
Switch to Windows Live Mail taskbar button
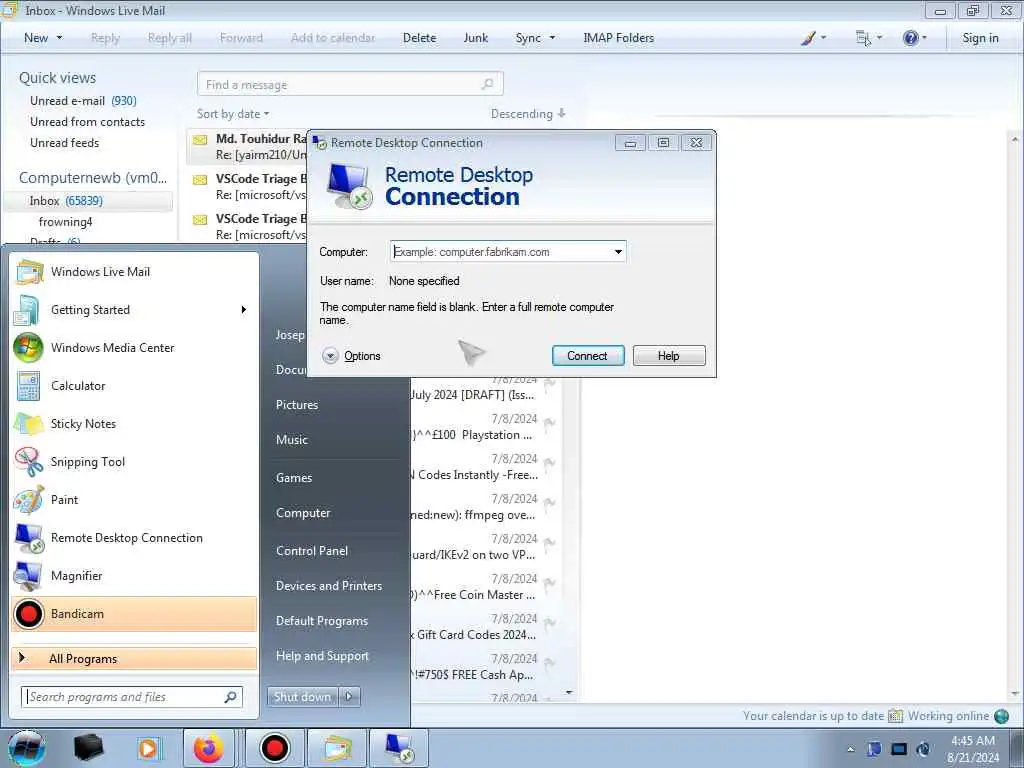click(x=337, y=748)
